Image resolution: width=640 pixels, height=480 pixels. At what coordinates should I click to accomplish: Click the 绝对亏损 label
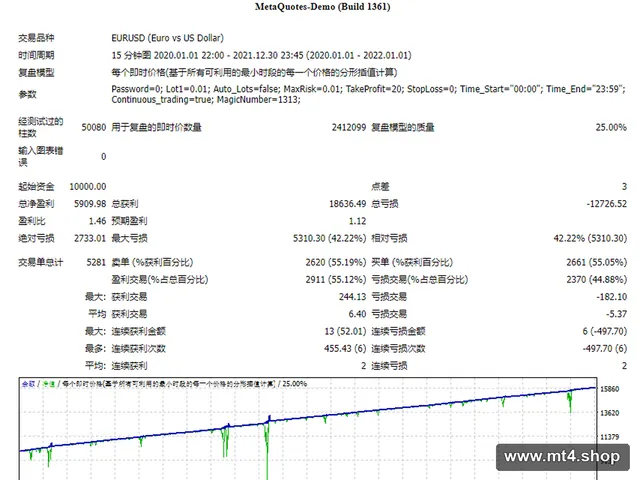pos(36,238)
